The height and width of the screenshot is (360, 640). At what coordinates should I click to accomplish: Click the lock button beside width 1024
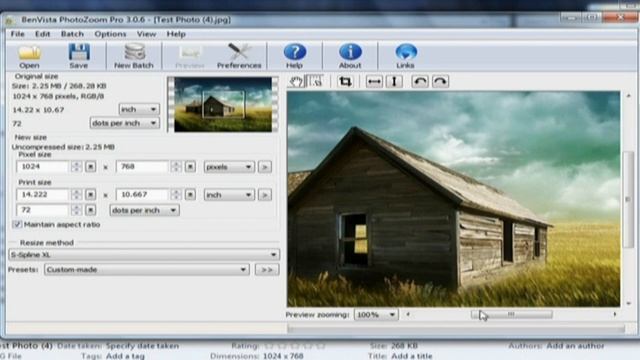(91, 167)
